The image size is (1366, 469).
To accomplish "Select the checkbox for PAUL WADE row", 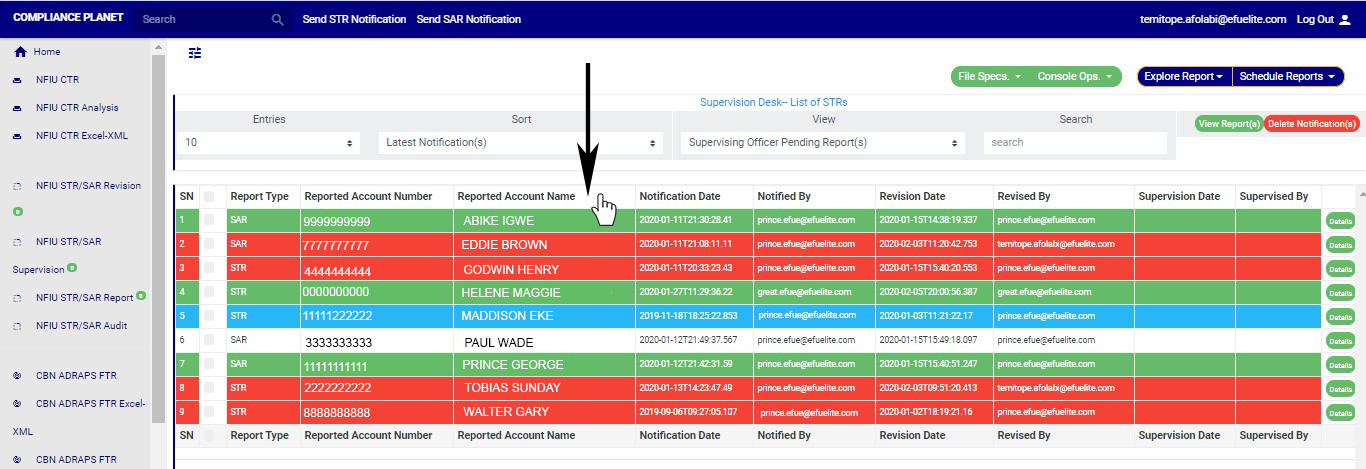I will pos(210,341).
